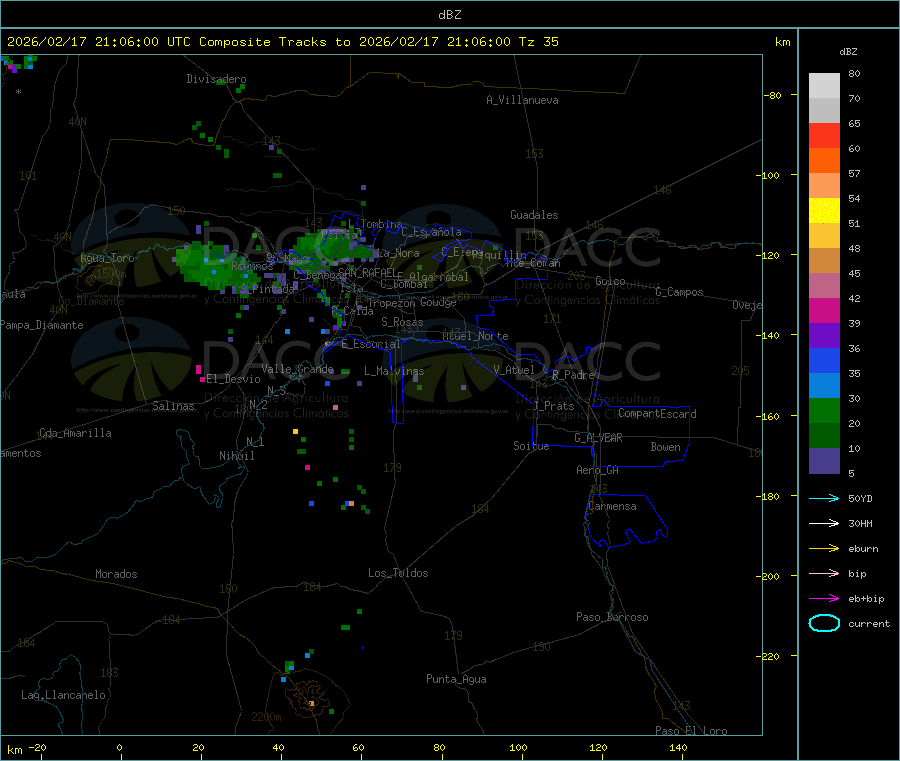Click the 'La_Nora' map label
The width and height of the screenshot is (900, 761).
coord(398,253)
